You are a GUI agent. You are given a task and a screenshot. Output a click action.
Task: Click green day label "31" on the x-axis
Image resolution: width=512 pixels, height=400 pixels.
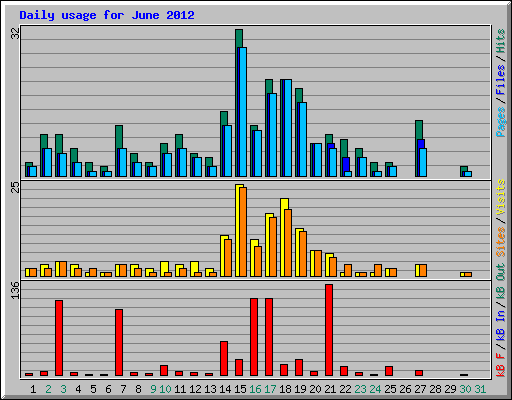[x=480, y=389]
